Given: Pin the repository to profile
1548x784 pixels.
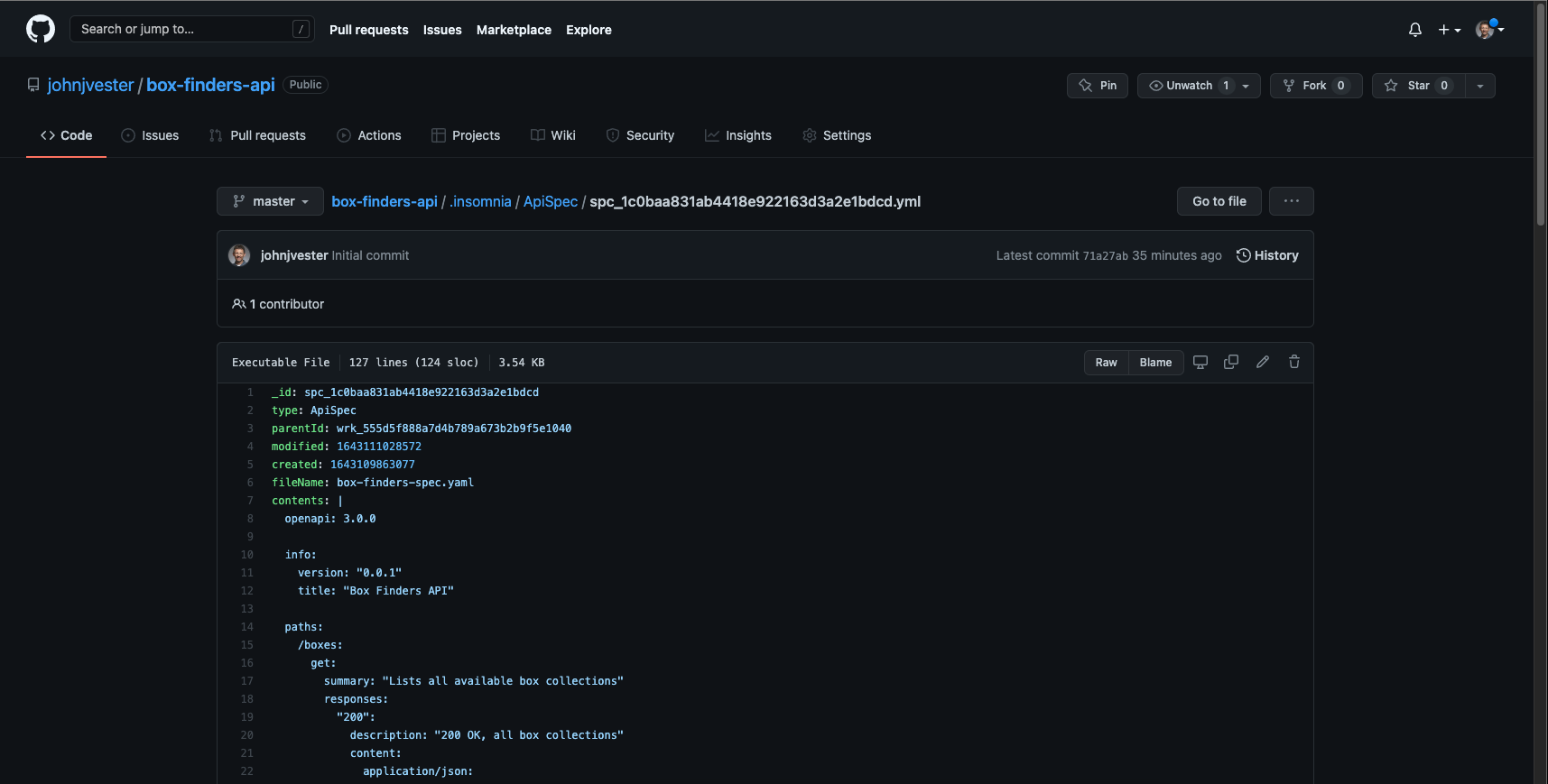Looking at the screenshot, I should pyautogui.click(x=1098, y=86).
